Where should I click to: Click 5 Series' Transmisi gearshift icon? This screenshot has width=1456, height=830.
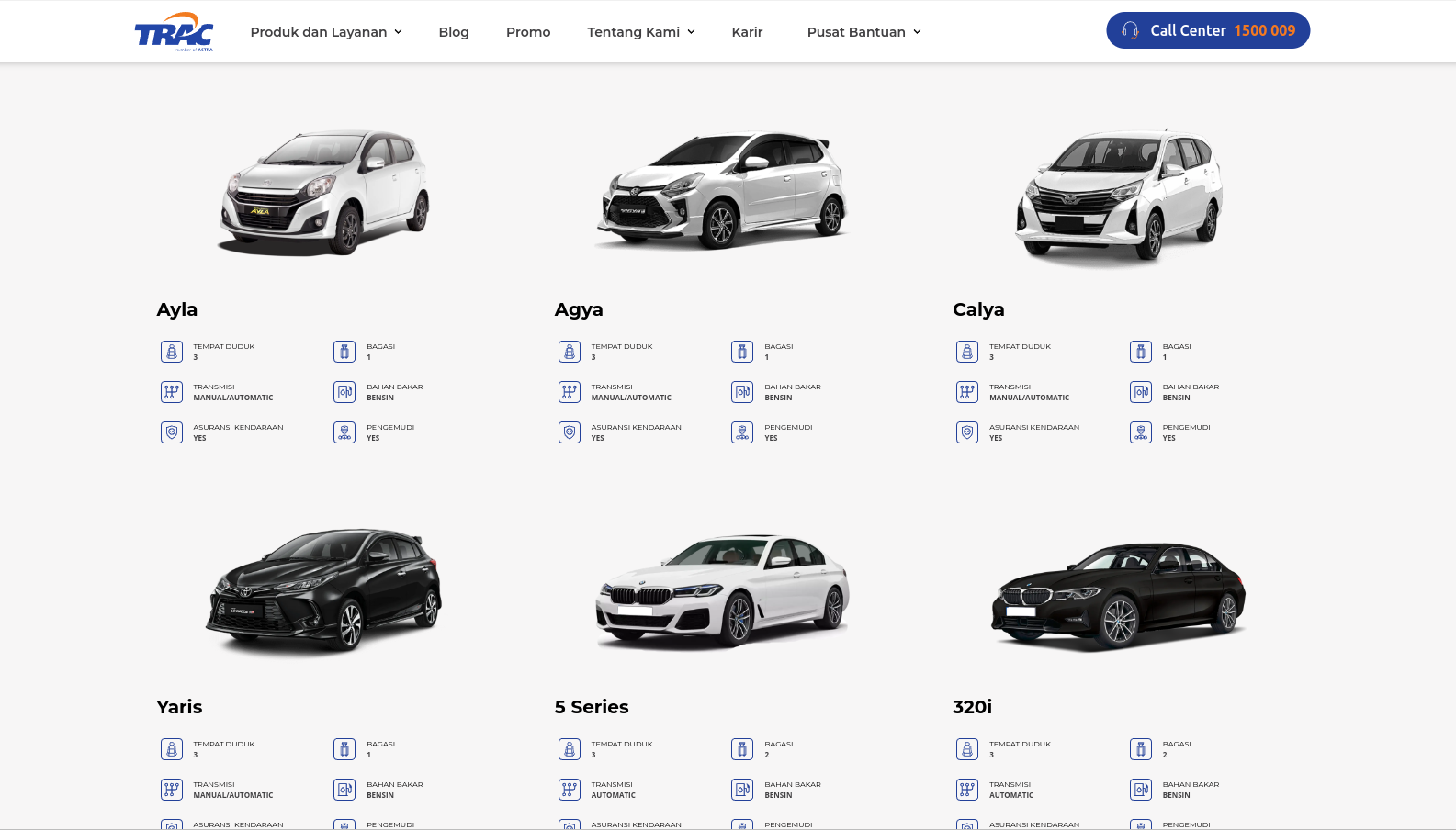pos(570,790)
